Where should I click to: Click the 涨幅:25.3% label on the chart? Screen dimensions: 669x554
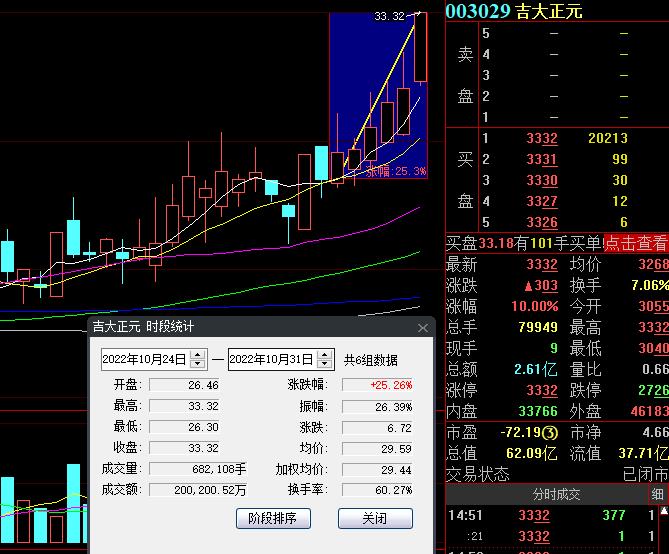click(x=396, y=171)
